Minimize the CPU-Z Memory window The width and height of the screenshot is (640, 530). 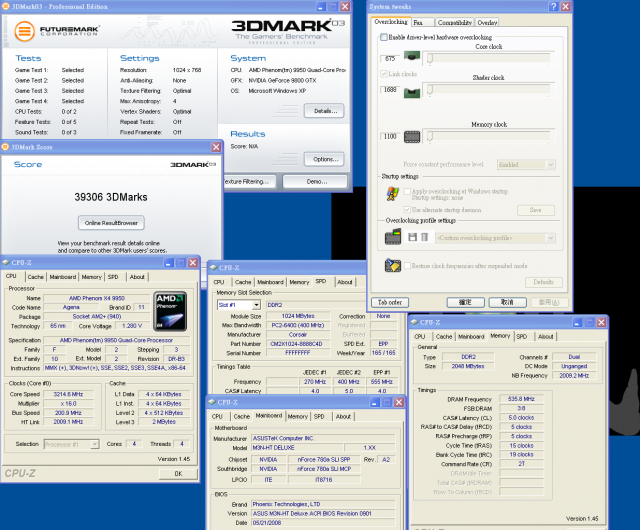[x=577, y=323]
